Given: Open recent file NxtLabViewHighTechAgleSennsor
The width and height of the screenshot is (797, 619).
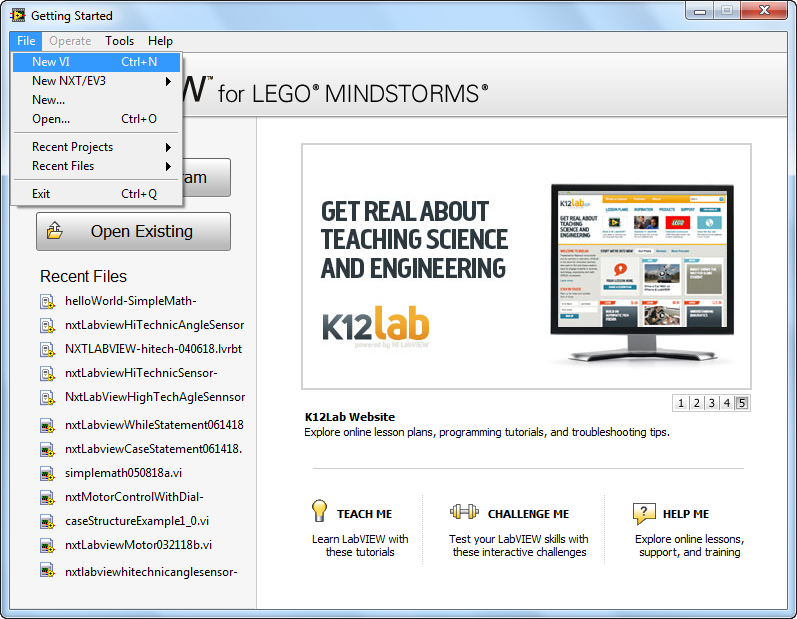Looking at the screenshot, I should click(155, 397).
